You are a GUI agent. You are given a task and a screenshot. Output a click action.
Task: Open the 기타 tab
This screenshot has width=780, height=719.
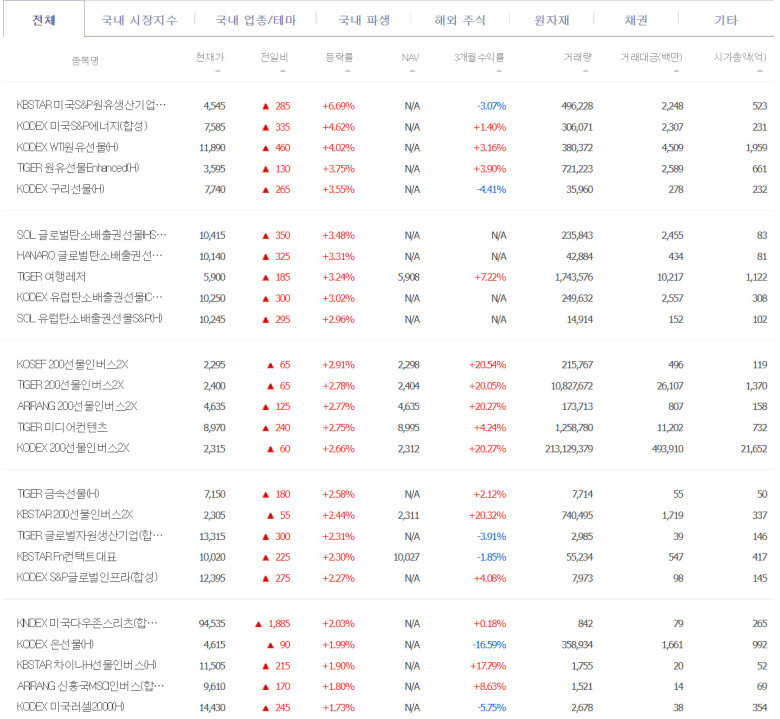point(726,20)
